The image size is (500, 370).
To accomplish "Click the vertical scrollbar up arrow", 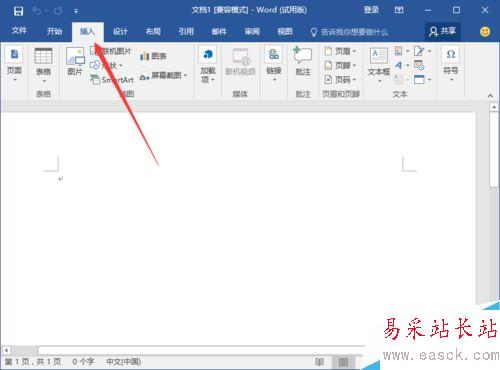I will (x=494, y=107).
